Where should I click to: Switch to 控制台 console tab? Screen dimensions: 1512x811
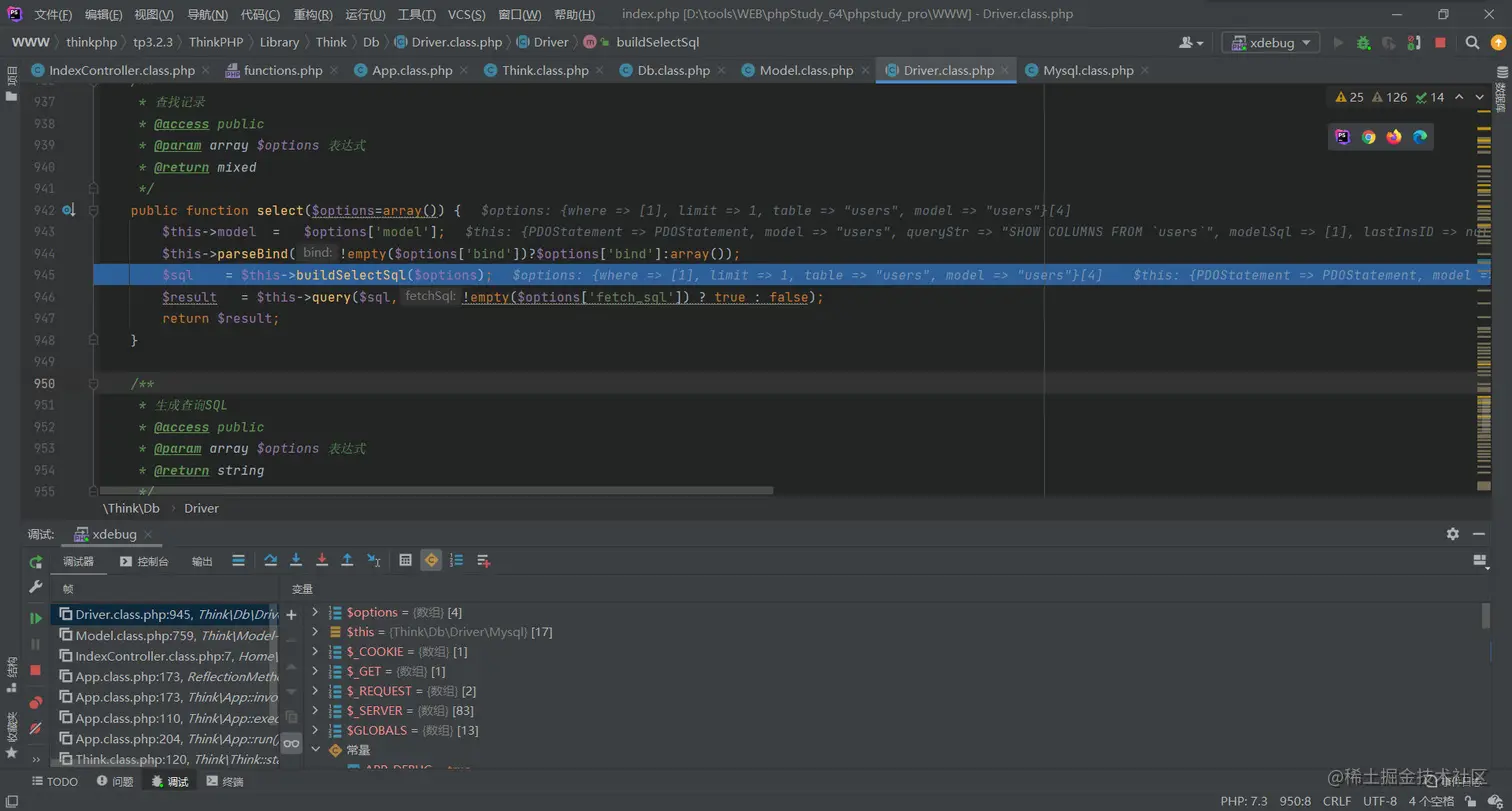click(x=144, y=562)
